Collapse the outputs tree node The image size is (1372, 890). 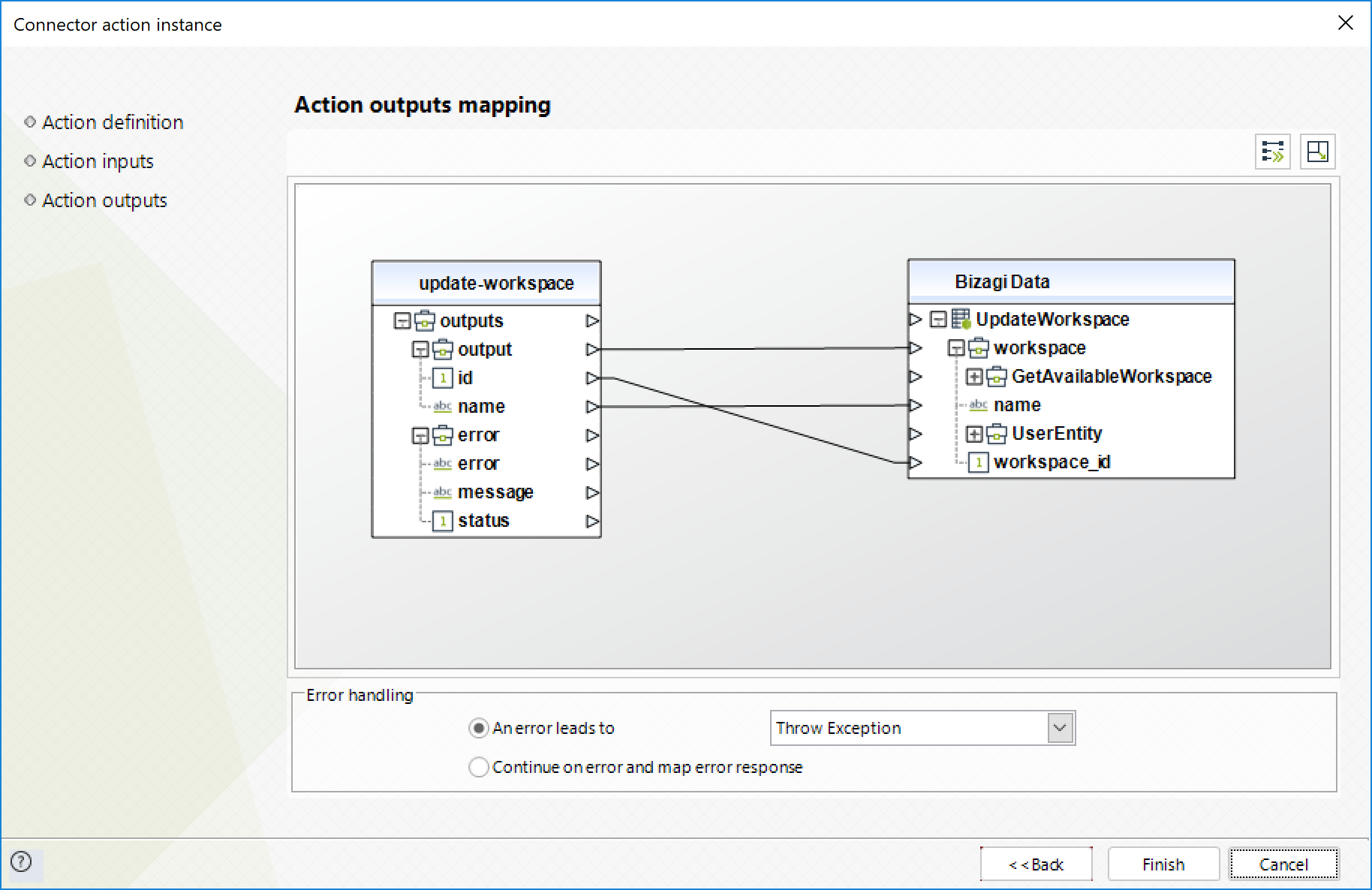pos(403,321)
